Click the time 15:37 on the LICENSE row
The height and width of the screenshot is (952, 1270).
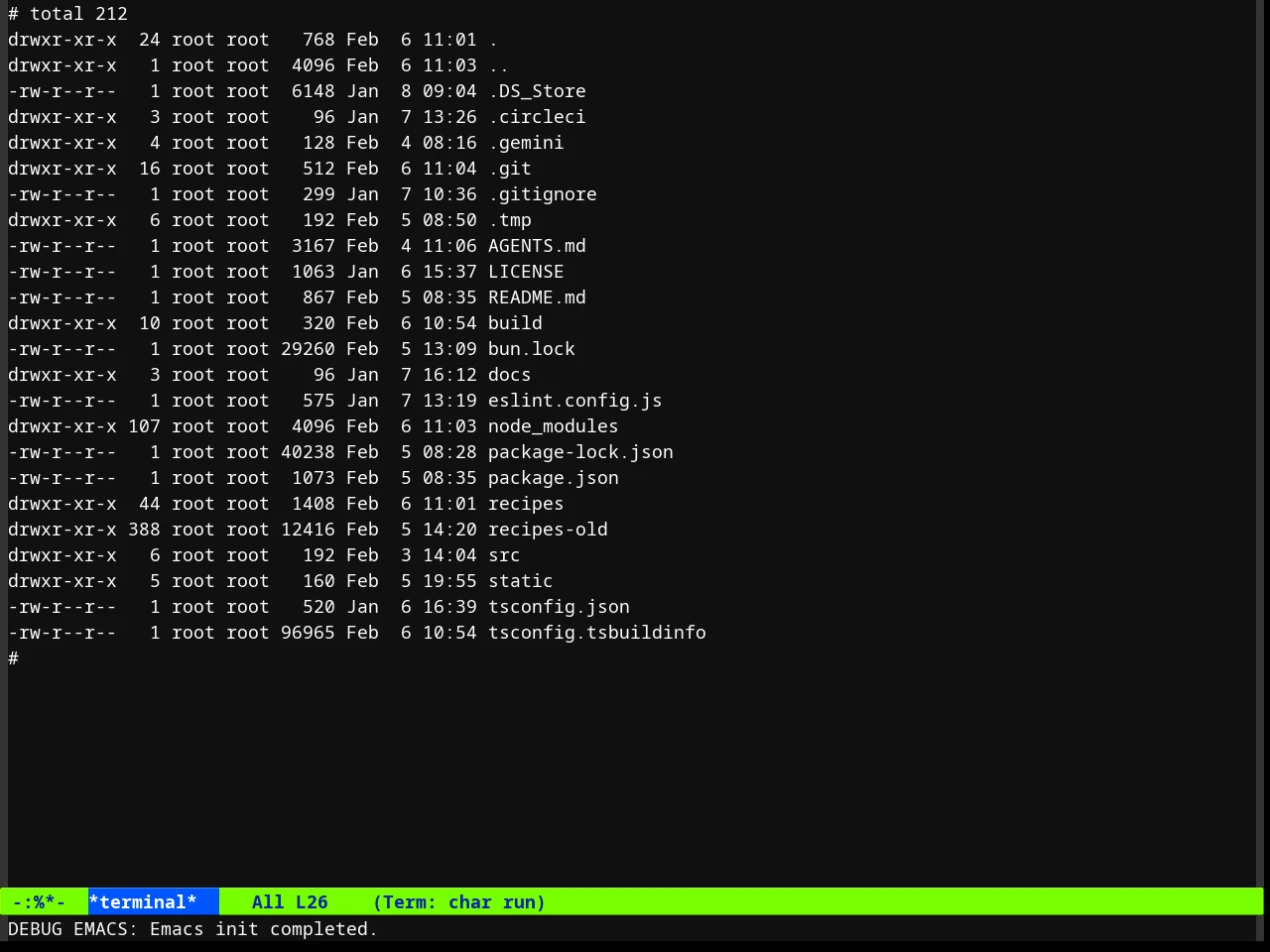click(449, 272)
